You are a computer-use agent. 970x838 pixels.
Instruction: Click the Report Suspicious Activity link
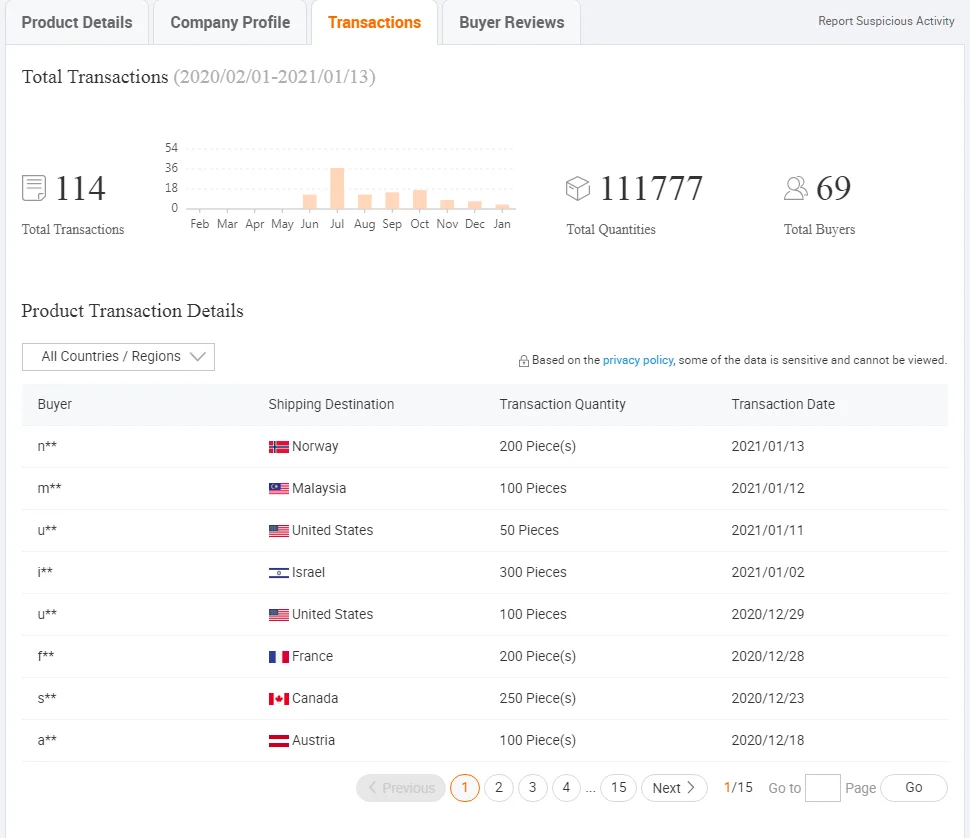[886, 21]
